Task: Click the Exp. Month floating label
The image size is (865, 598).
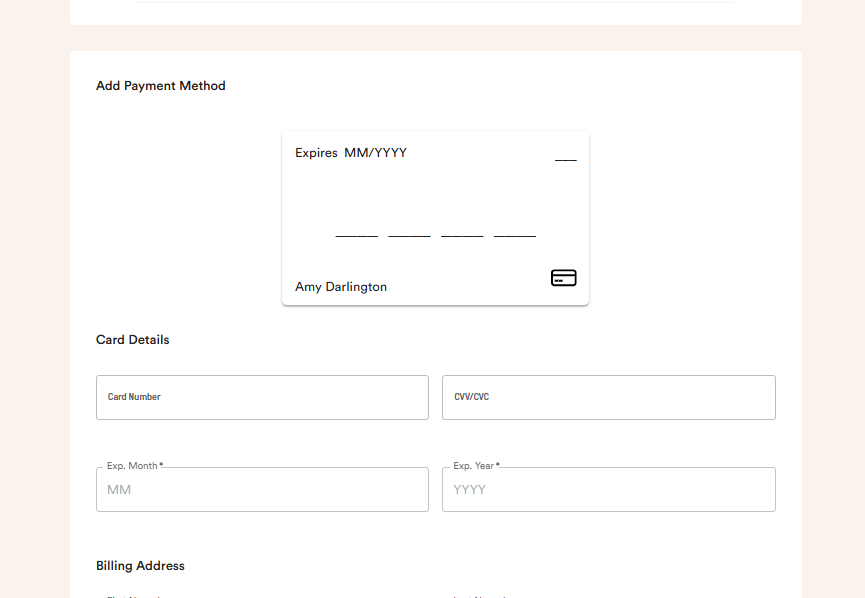Action: click(134, 466)
